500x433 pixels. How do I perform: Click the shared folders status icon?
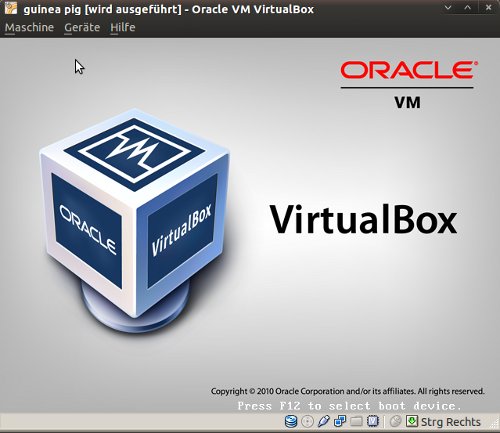pos(356,422)
